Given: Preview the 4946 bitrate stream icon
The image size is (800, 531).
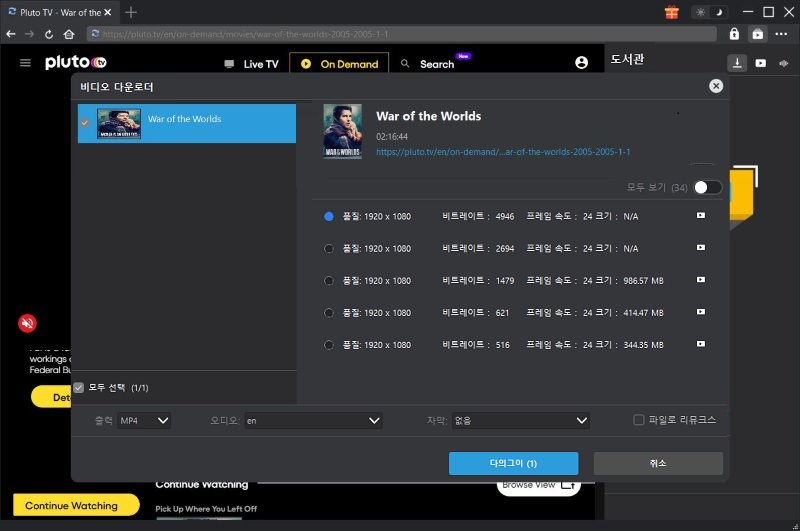Looking at the screenshot, I should 701,215.
